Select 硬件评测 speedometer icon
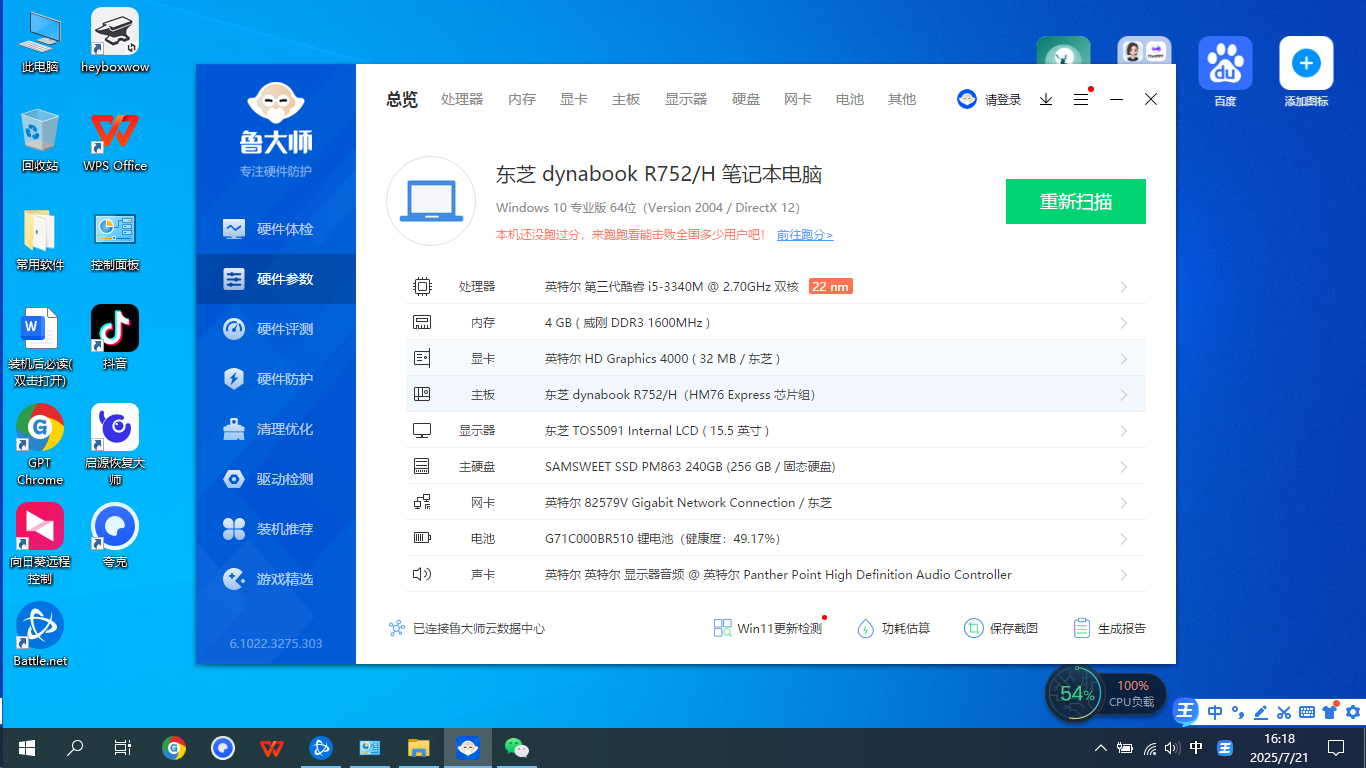The width and height of the screenshot is (1366, 768). (x=234, y=329)
